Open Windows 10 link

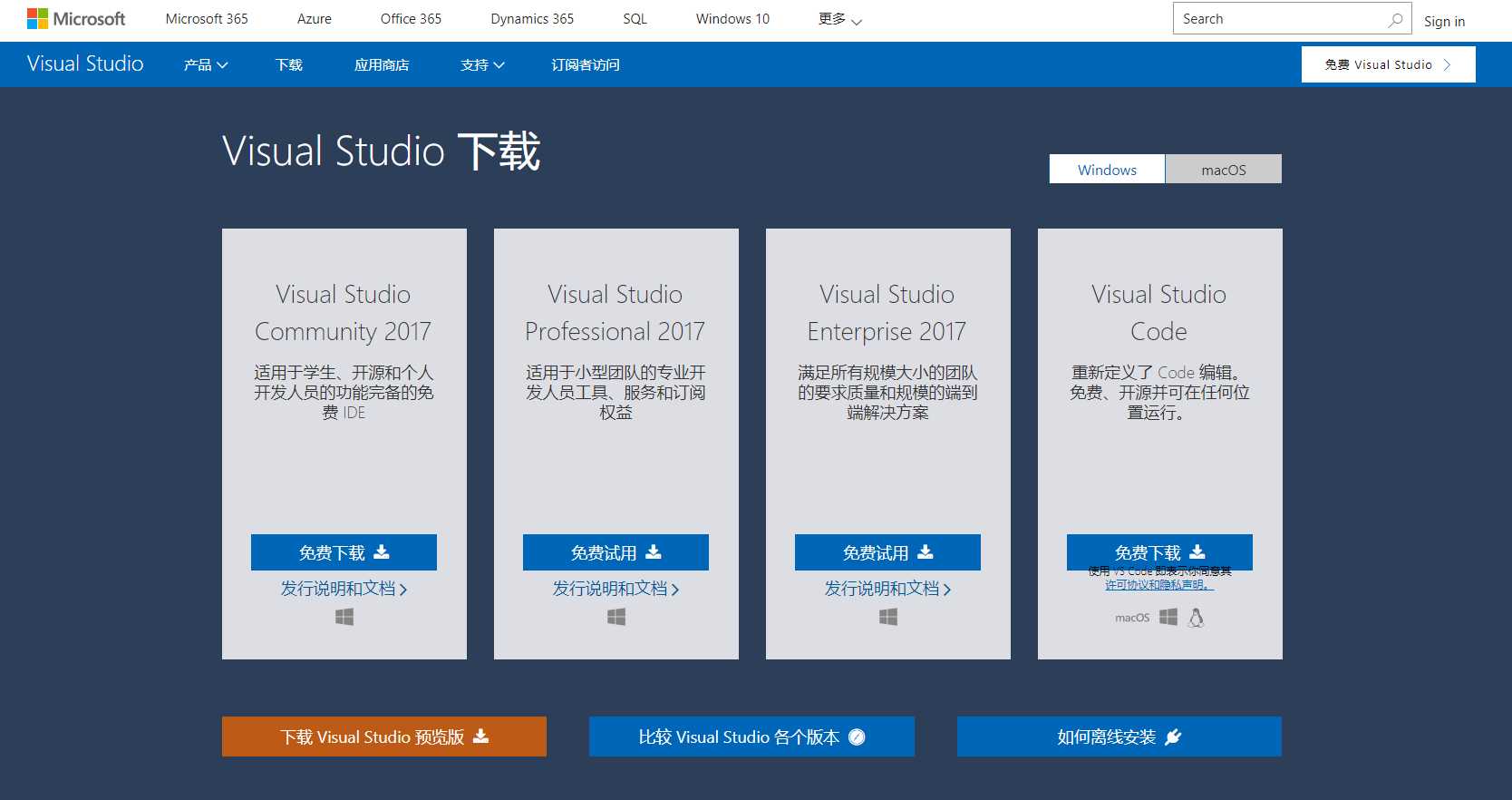click(732, 19)
